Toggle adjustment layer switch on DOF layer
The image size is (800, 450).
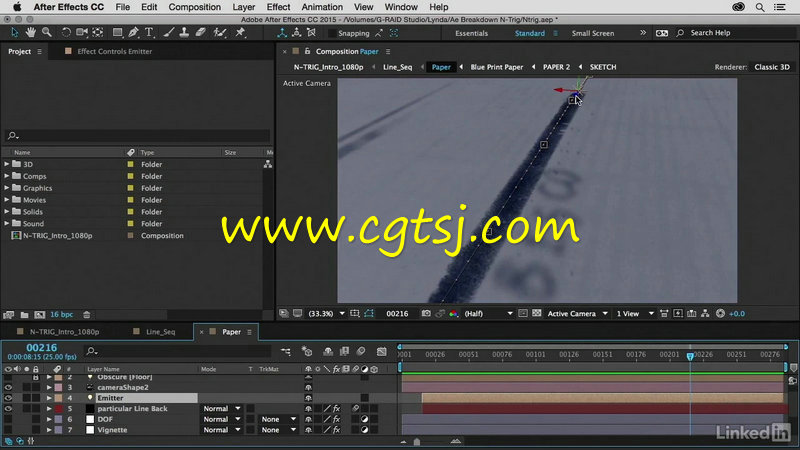[364, 419]
